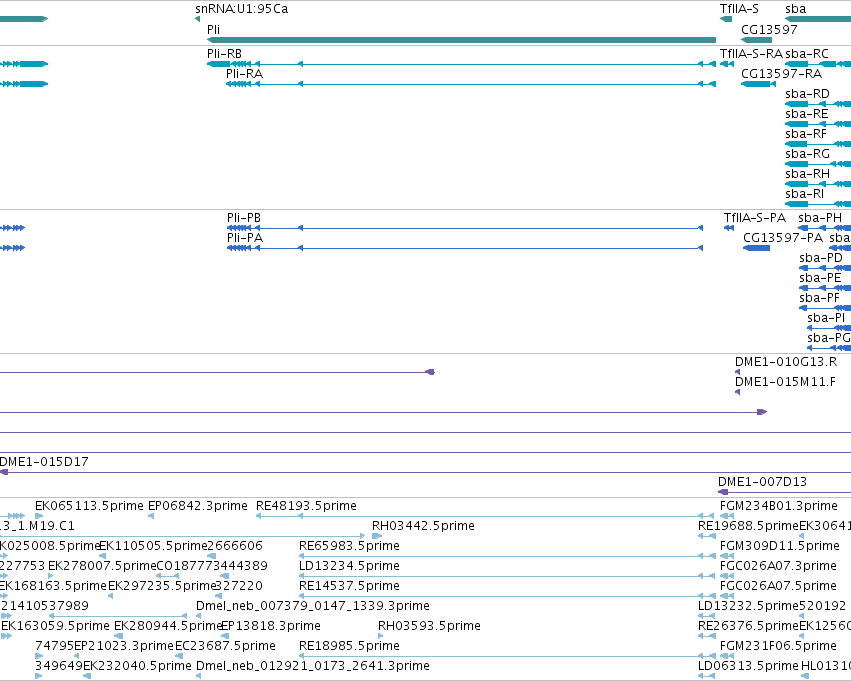Screen dimensions: 851x681
Task: Click the sba-RG transcript
Action: [x=818, y=164]
